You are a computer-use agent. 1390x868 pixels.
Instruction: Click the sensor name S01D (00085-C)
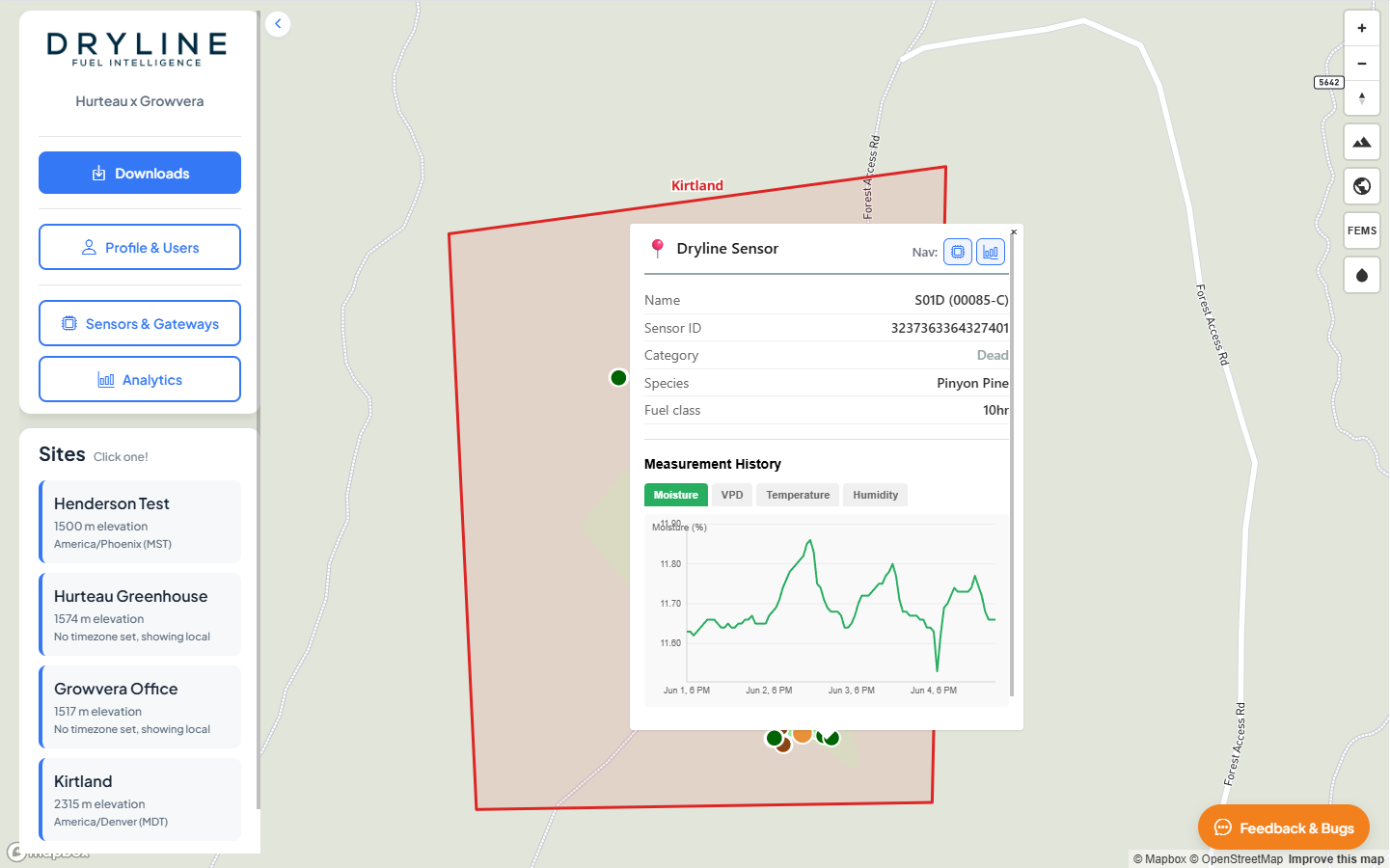click(x=962, y=300)
